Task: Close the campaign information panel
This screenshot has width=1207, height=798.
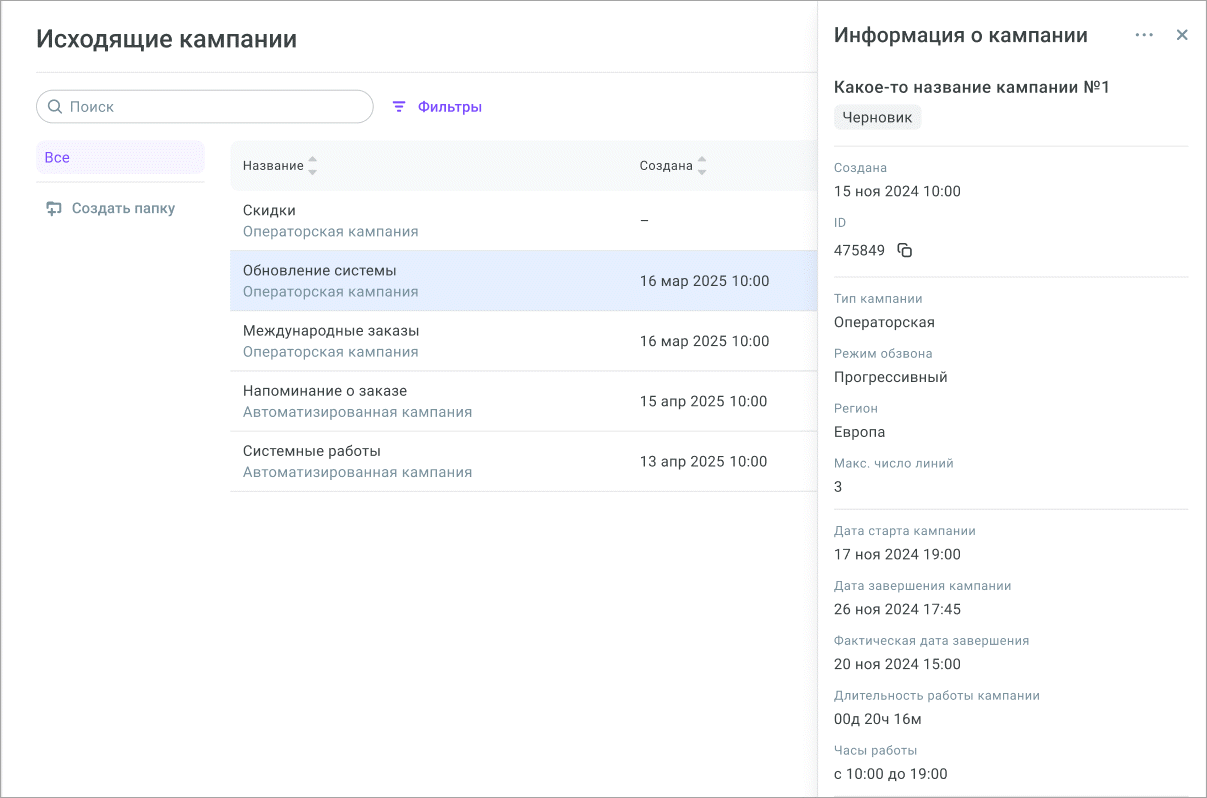Action: 1182,35
